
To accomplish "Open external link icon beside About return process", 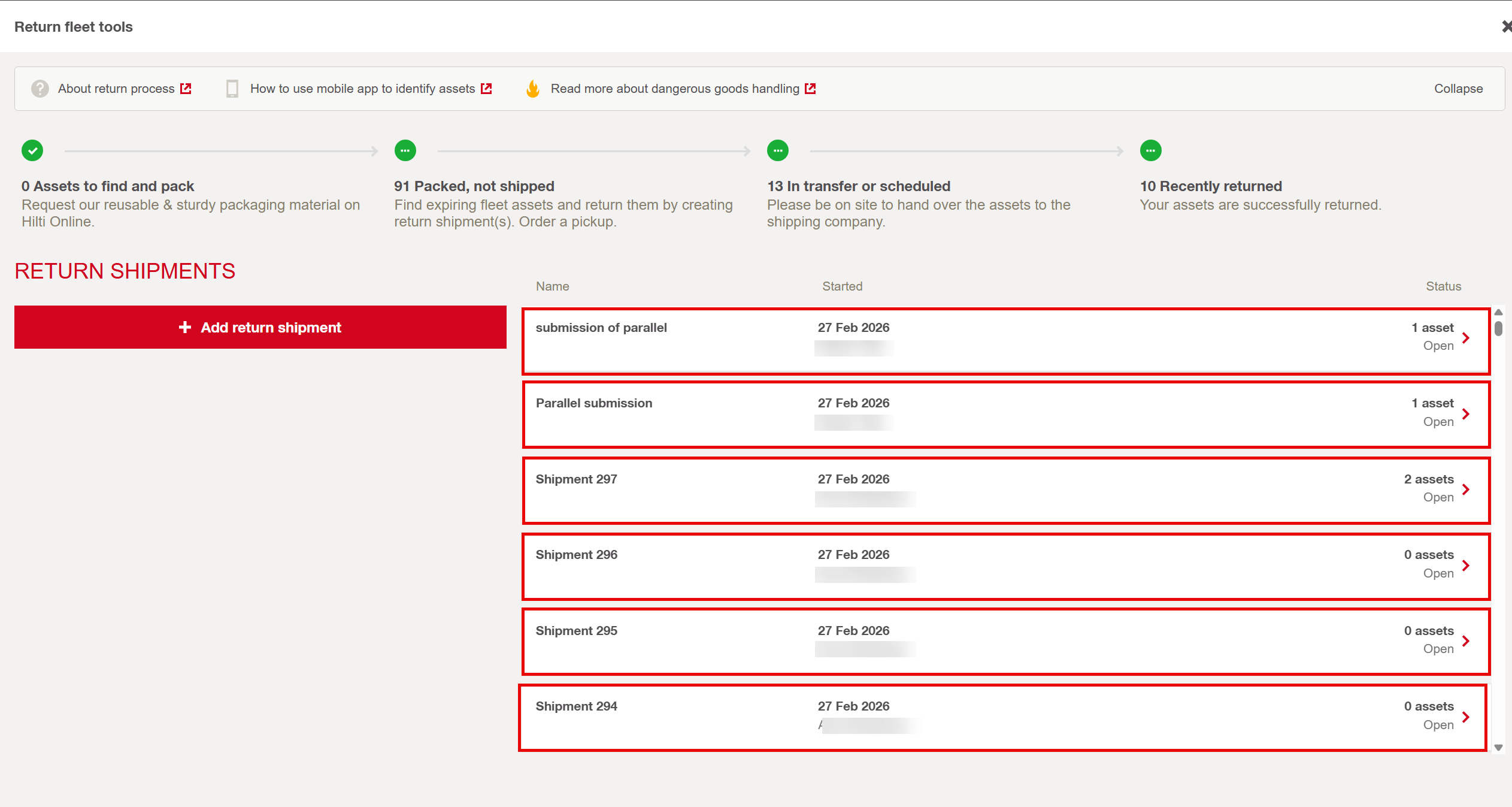I will [x=186, y=89].
